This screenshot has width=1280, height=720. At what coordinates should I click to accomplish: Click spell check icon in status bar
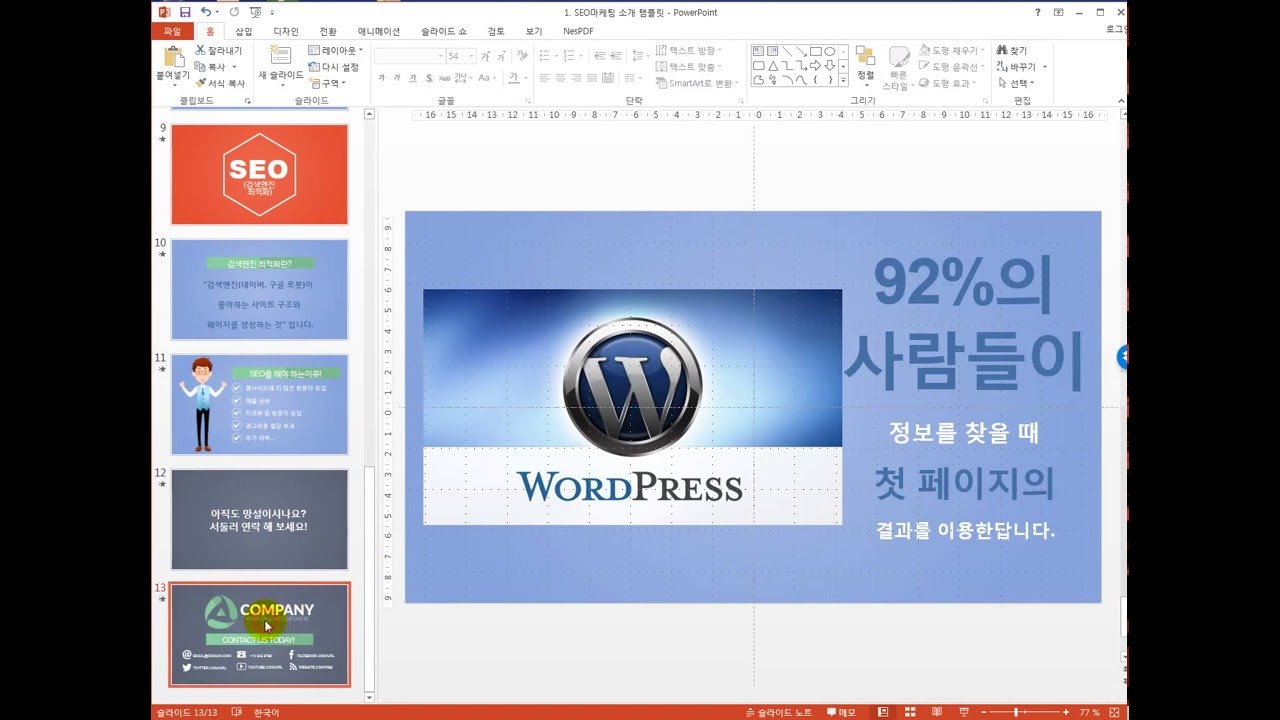[237, 712]
